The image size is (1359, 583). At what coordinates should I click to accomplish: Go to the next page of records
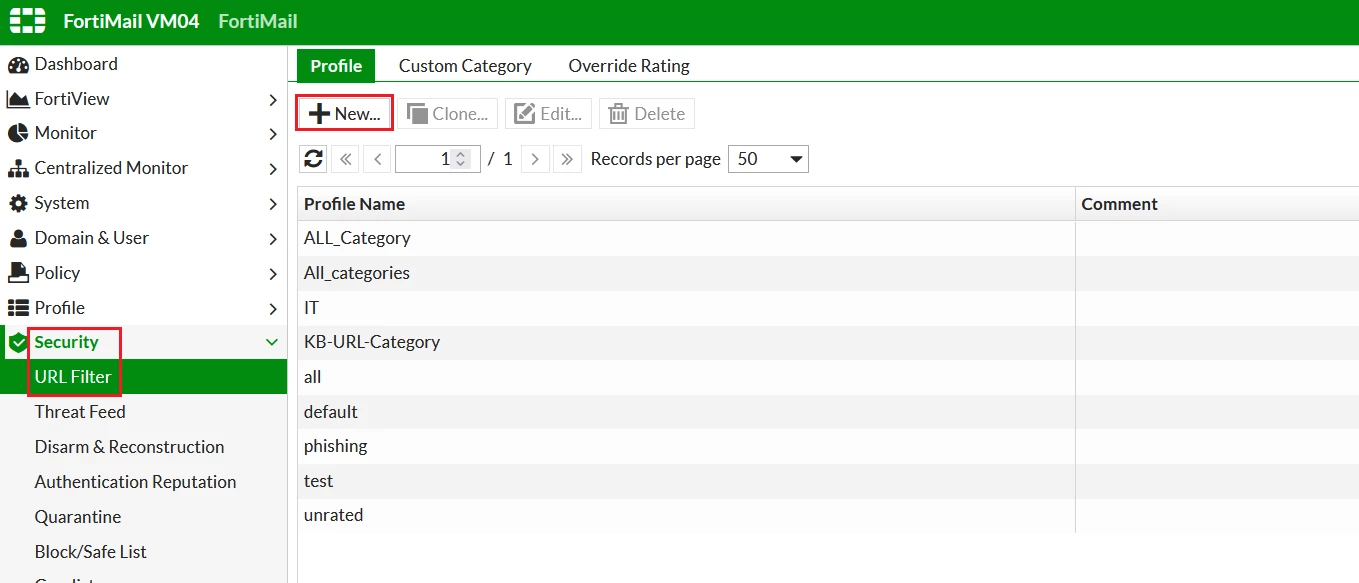536,159
